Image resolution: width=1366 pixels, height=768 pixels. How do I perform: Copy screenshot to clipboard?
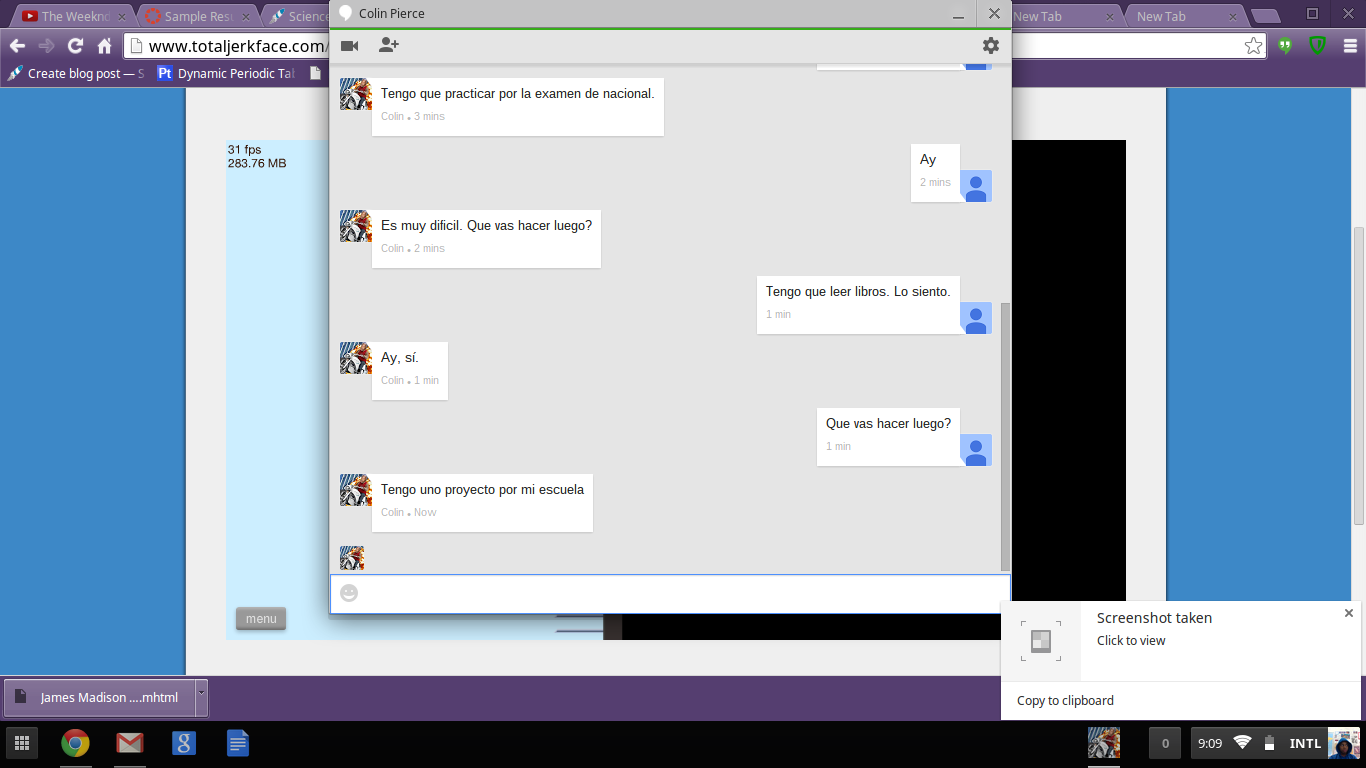(x=1065, y=701)
